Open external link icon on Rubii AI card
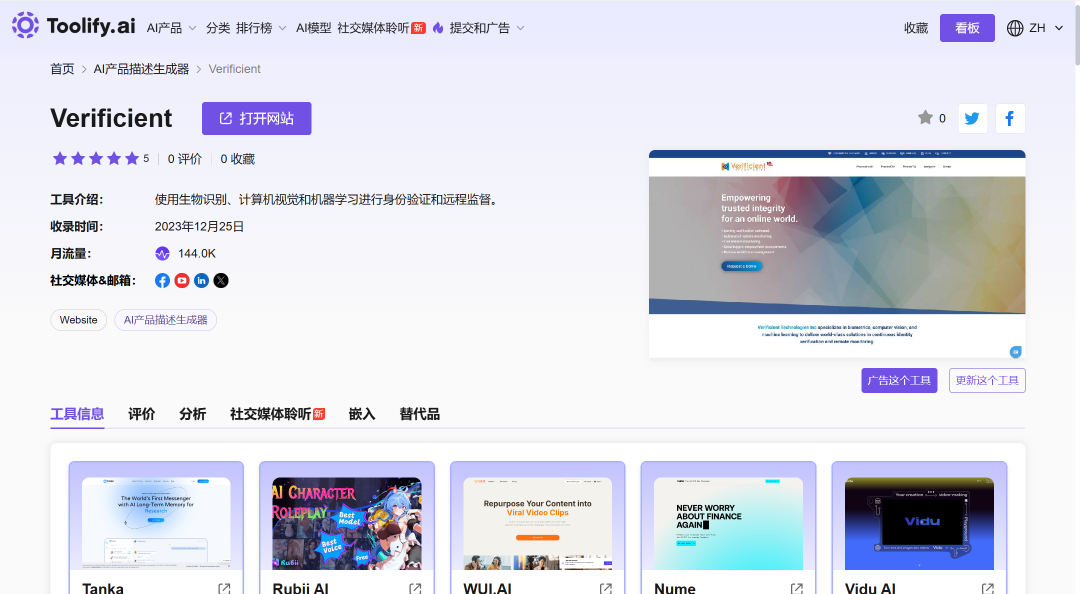 coord(415,588)
